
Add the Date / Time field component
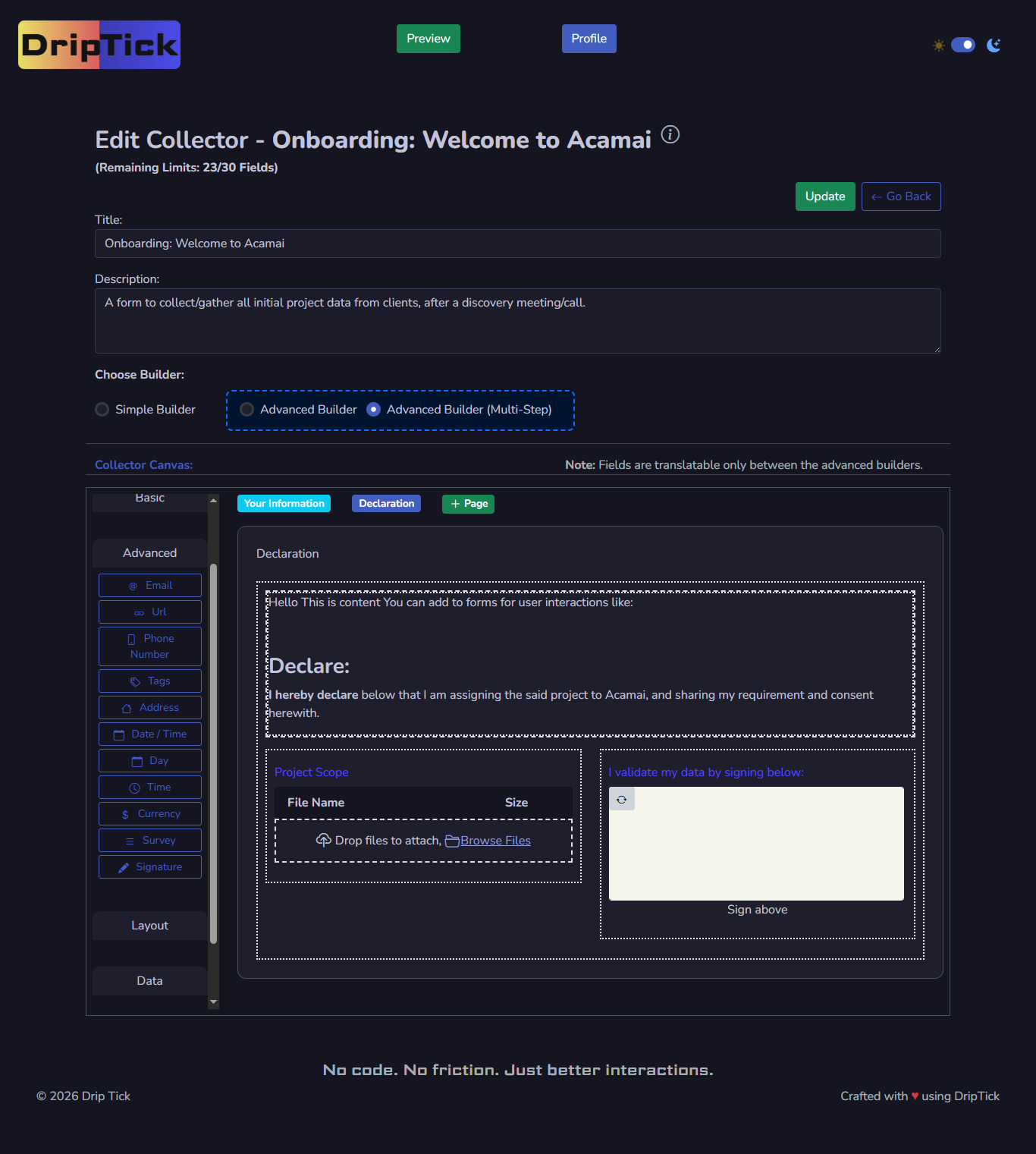point(150,734)
